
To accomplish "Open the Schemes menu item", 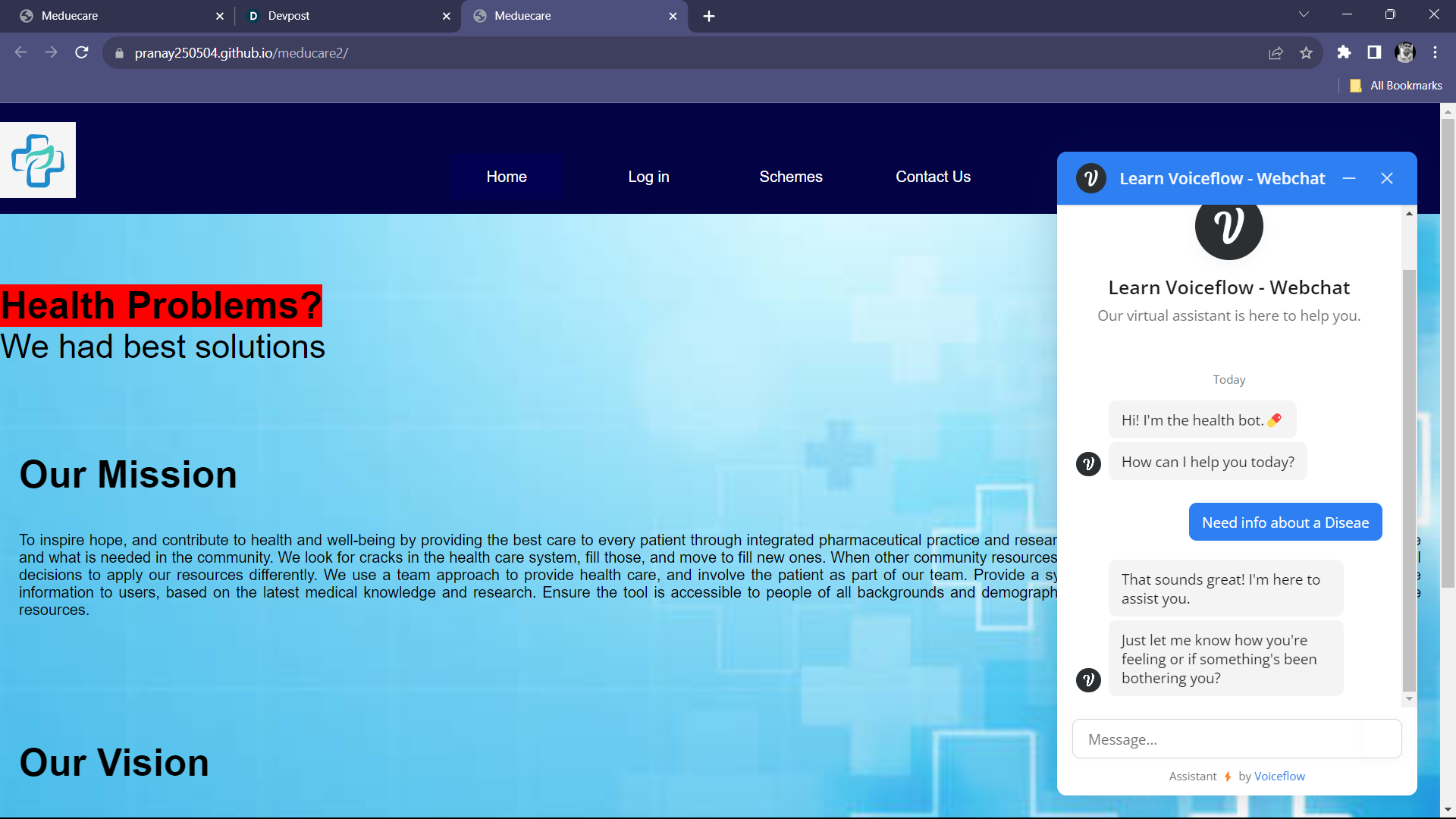I will 790,177.
